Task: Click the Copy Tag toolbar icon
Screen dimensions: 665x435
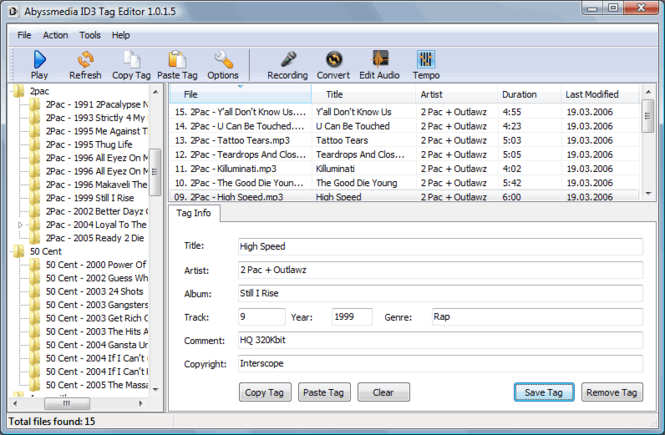Action: click(131, 65)
